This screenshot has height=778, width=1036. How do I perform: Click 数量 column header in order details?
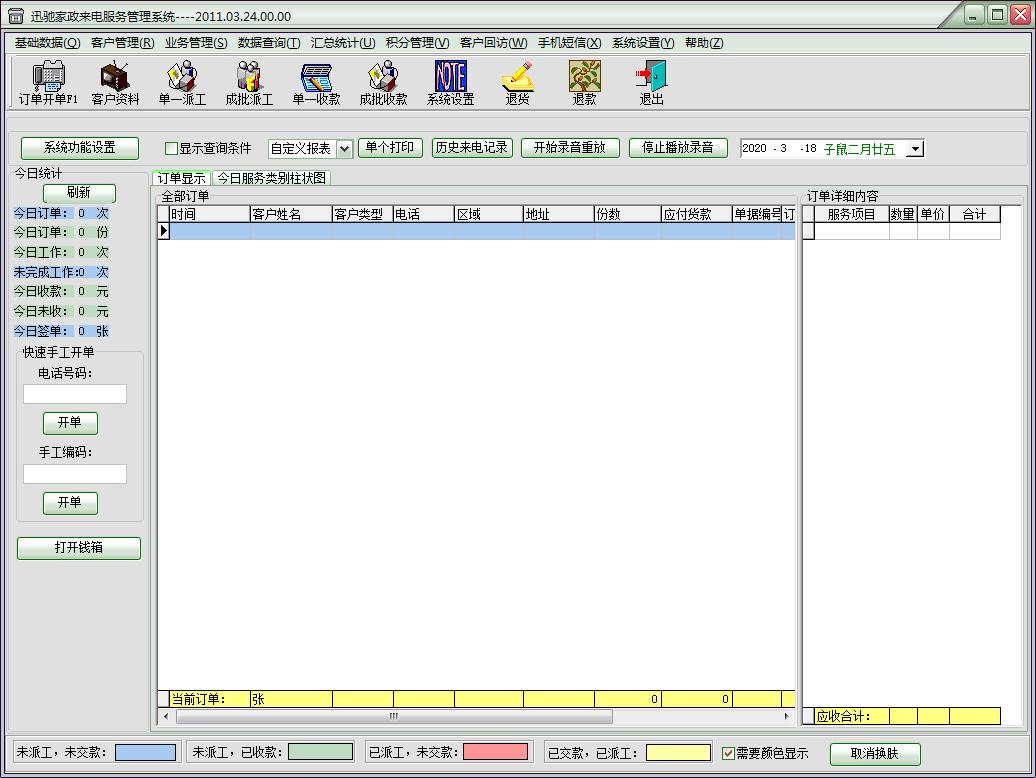[x=903, y=214]
